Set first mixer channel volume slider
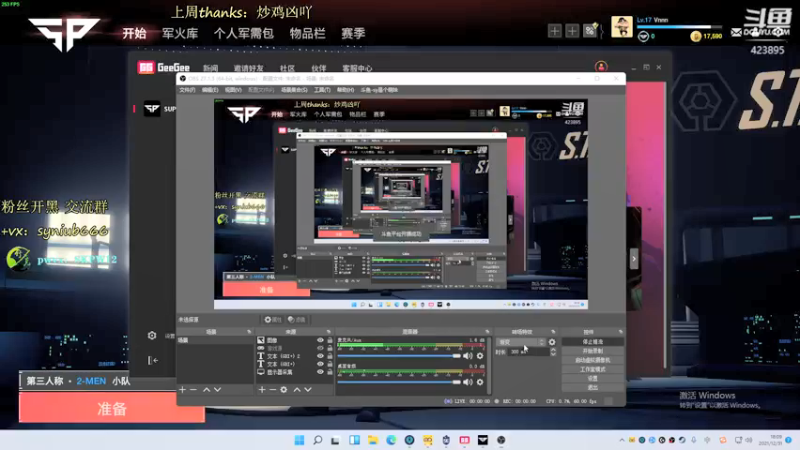Image resolution: width=800 pixels, height=450 pixels. tap(399, 356)
